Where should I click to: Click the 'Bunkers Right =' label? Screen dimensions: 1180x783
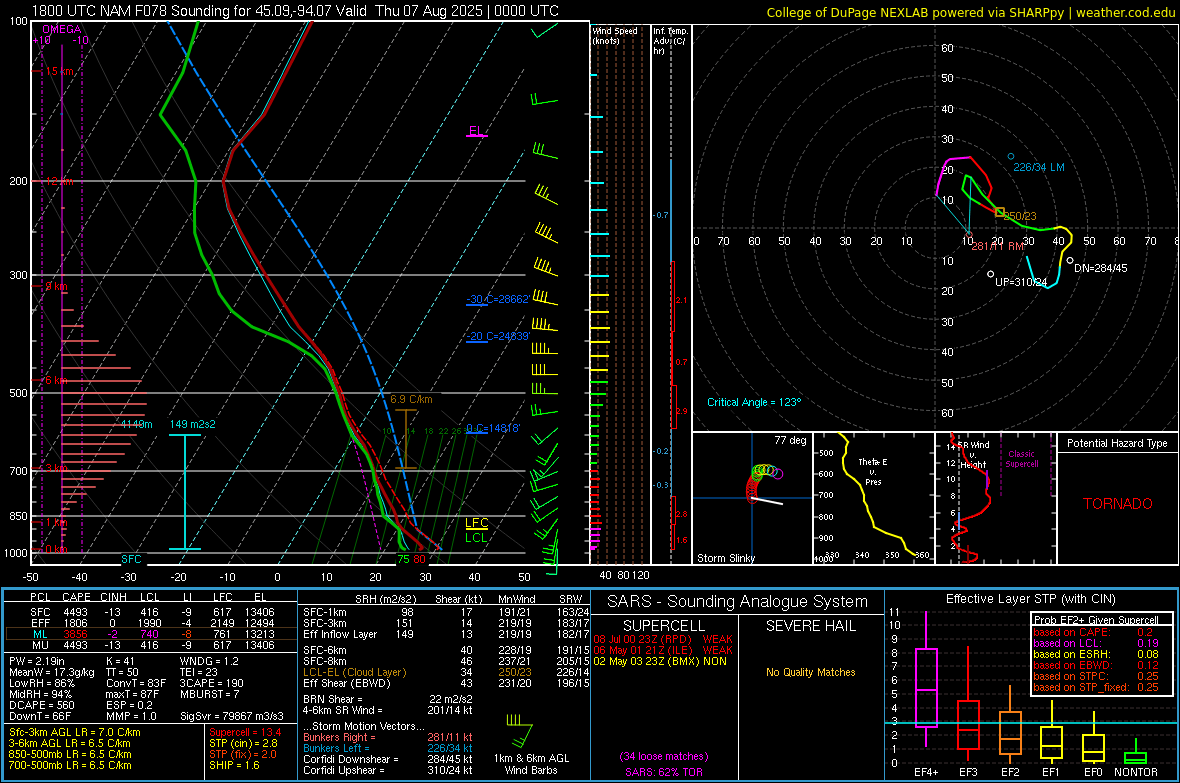coord(339,737)
